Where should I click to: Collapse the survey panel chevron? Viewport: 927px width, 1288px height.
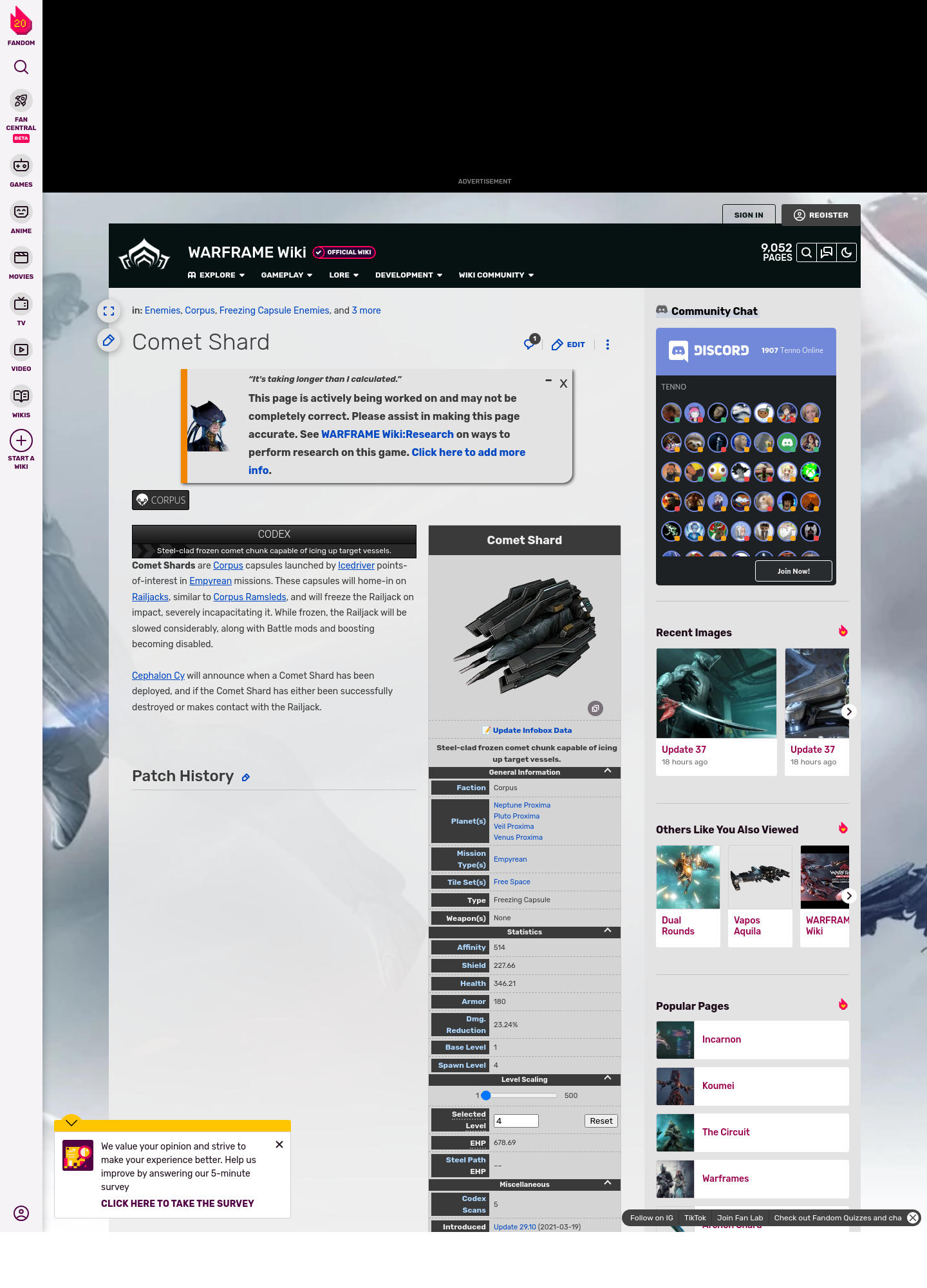[71, 1122]
